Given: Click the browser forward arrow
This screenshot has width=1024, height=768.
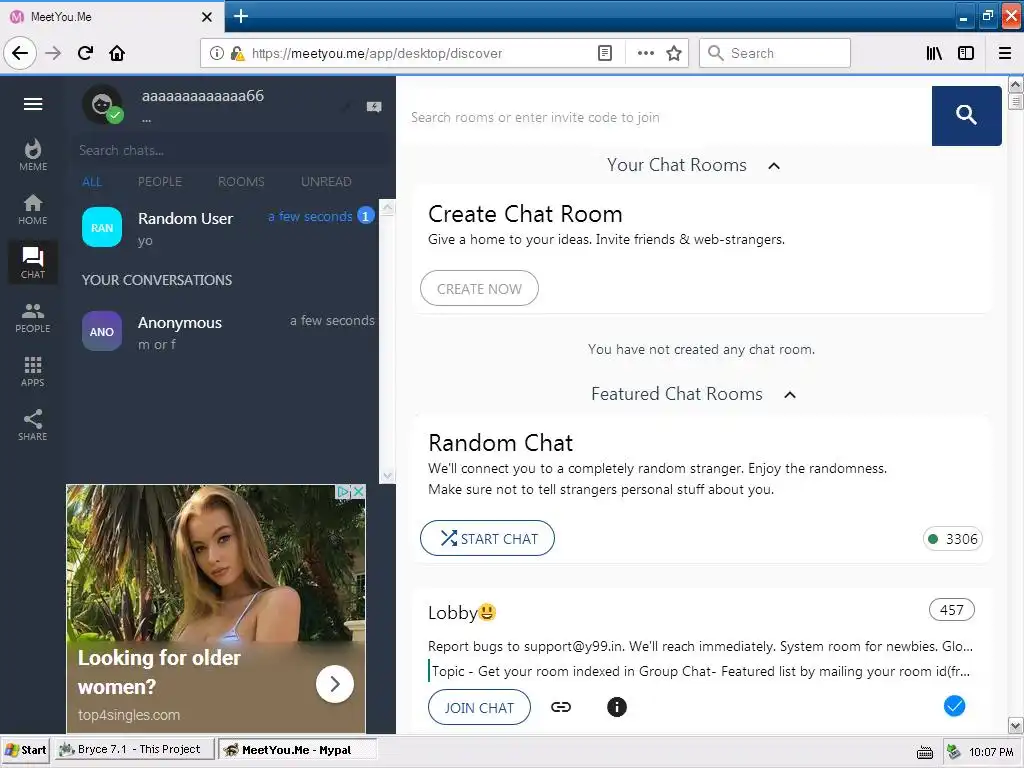Looking at the screenshot, I should [x=53, y=53].
